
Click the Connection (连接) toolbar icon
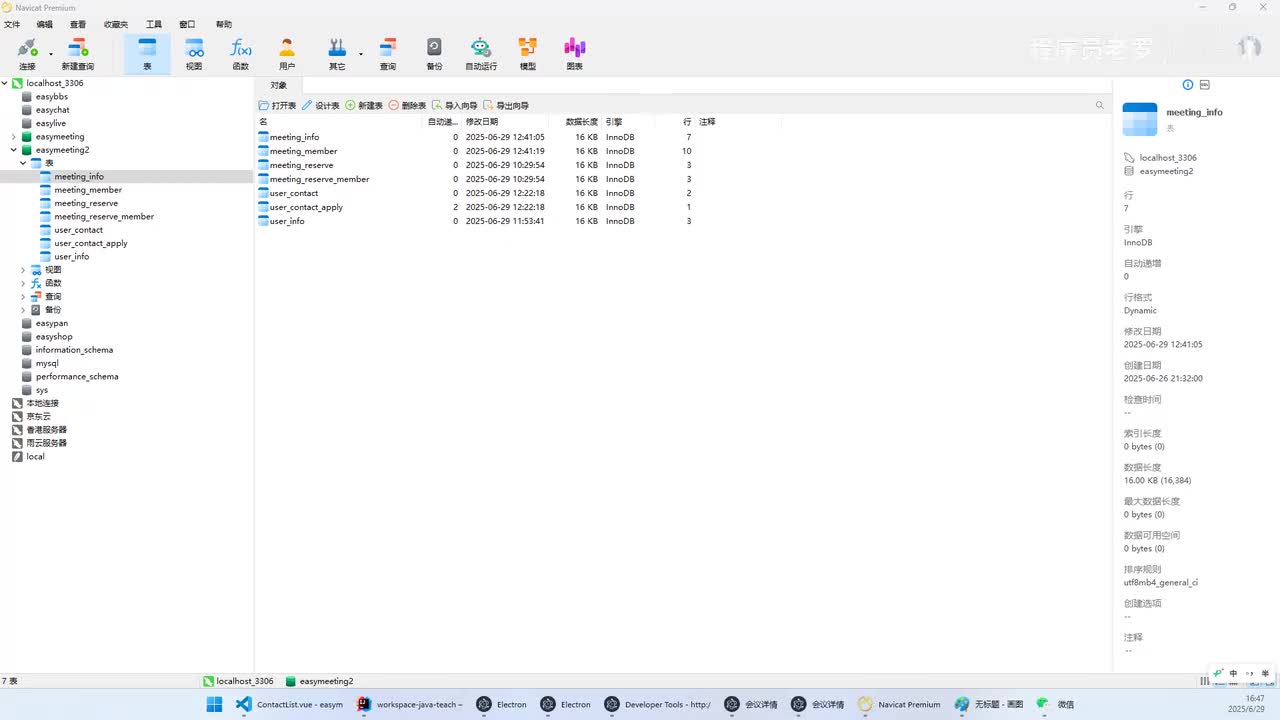tap(27, 53)
